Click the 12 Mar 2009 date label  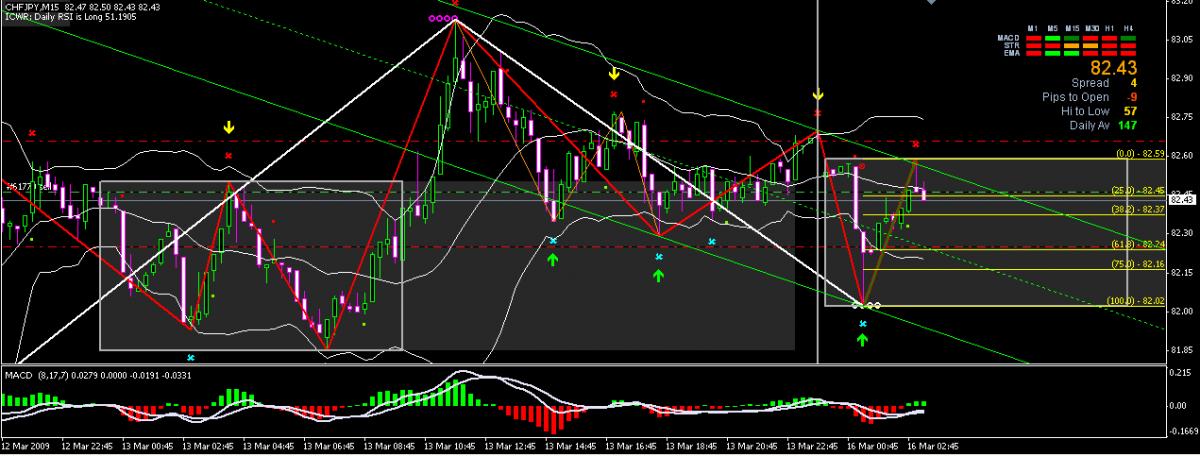(26, 447)
